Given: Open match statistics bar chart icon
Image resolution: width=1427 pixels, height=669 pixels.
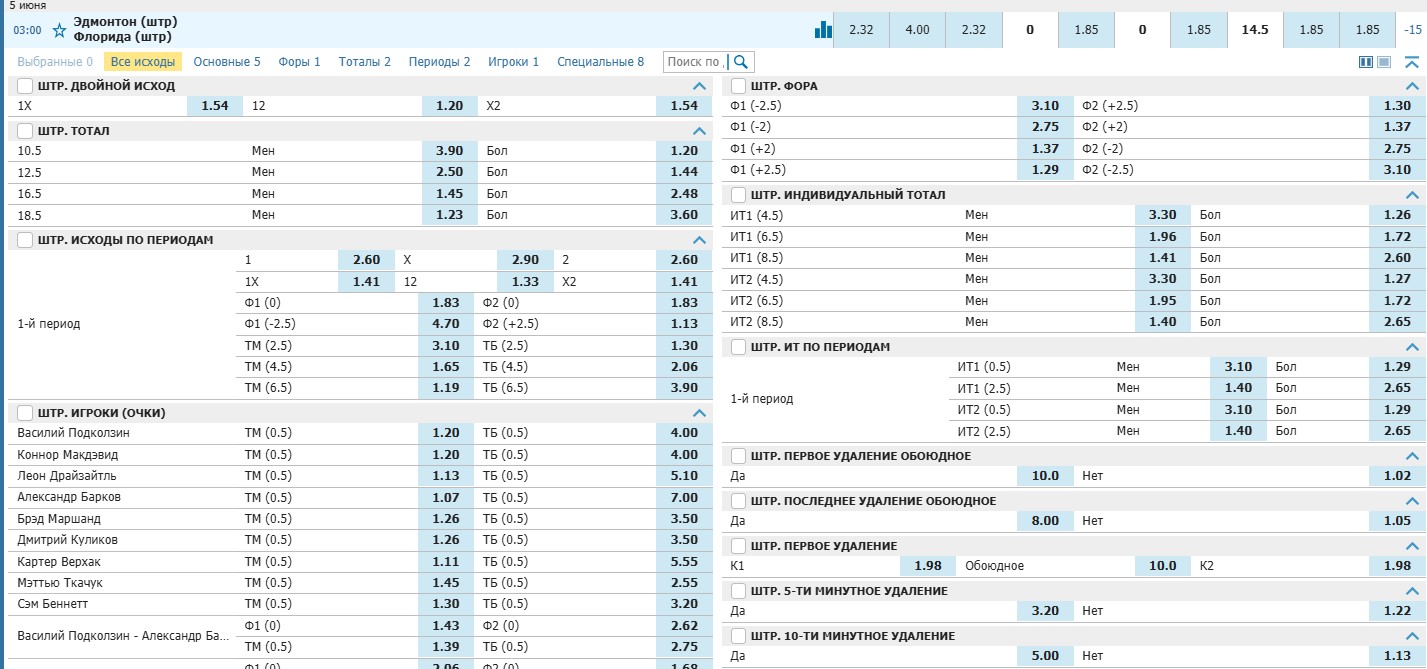Looking at the screenshot, I should 823,30.
